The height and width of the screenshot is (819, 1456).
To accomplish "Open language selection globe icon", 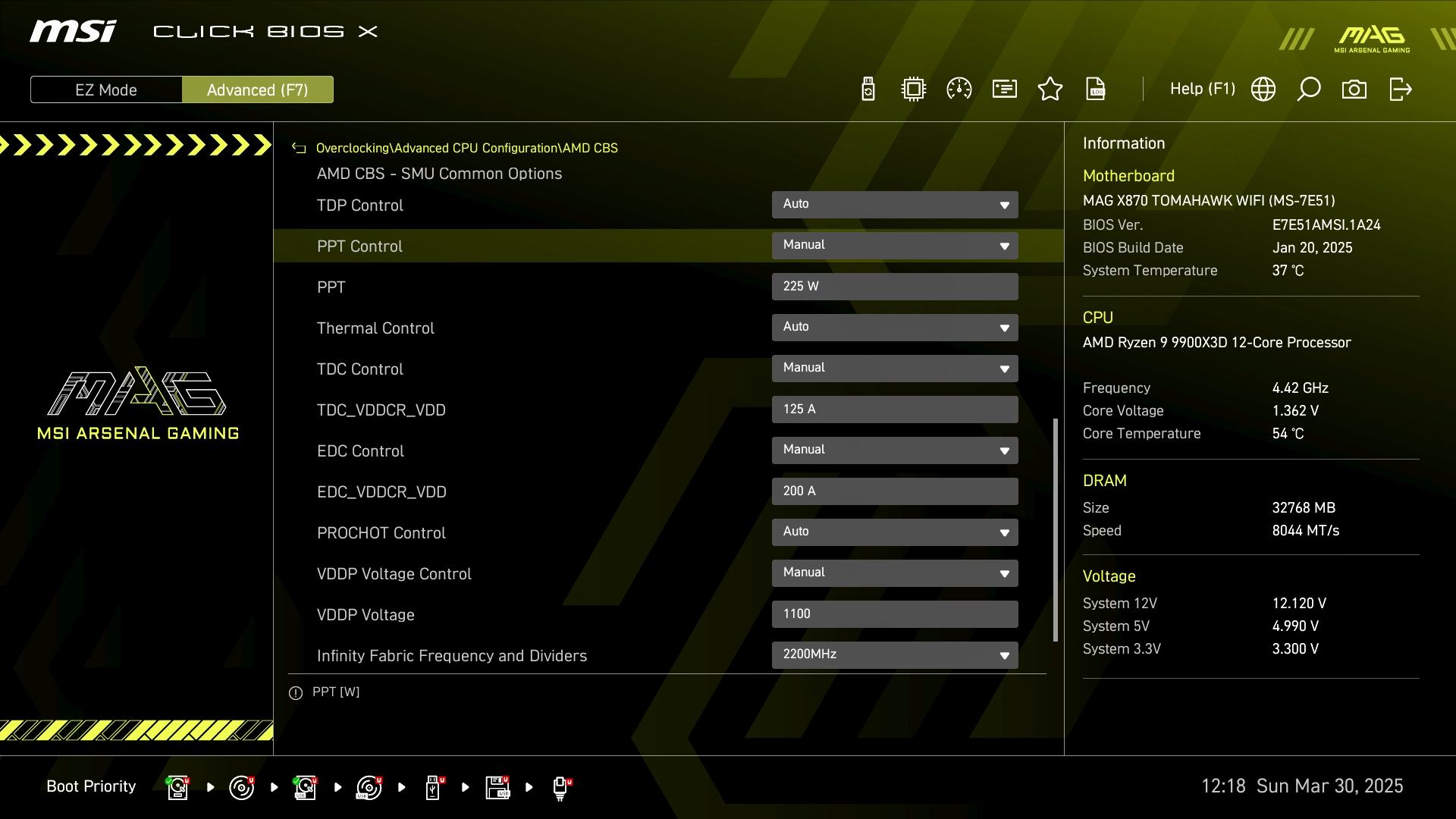I will click(x=1263, y=89).
